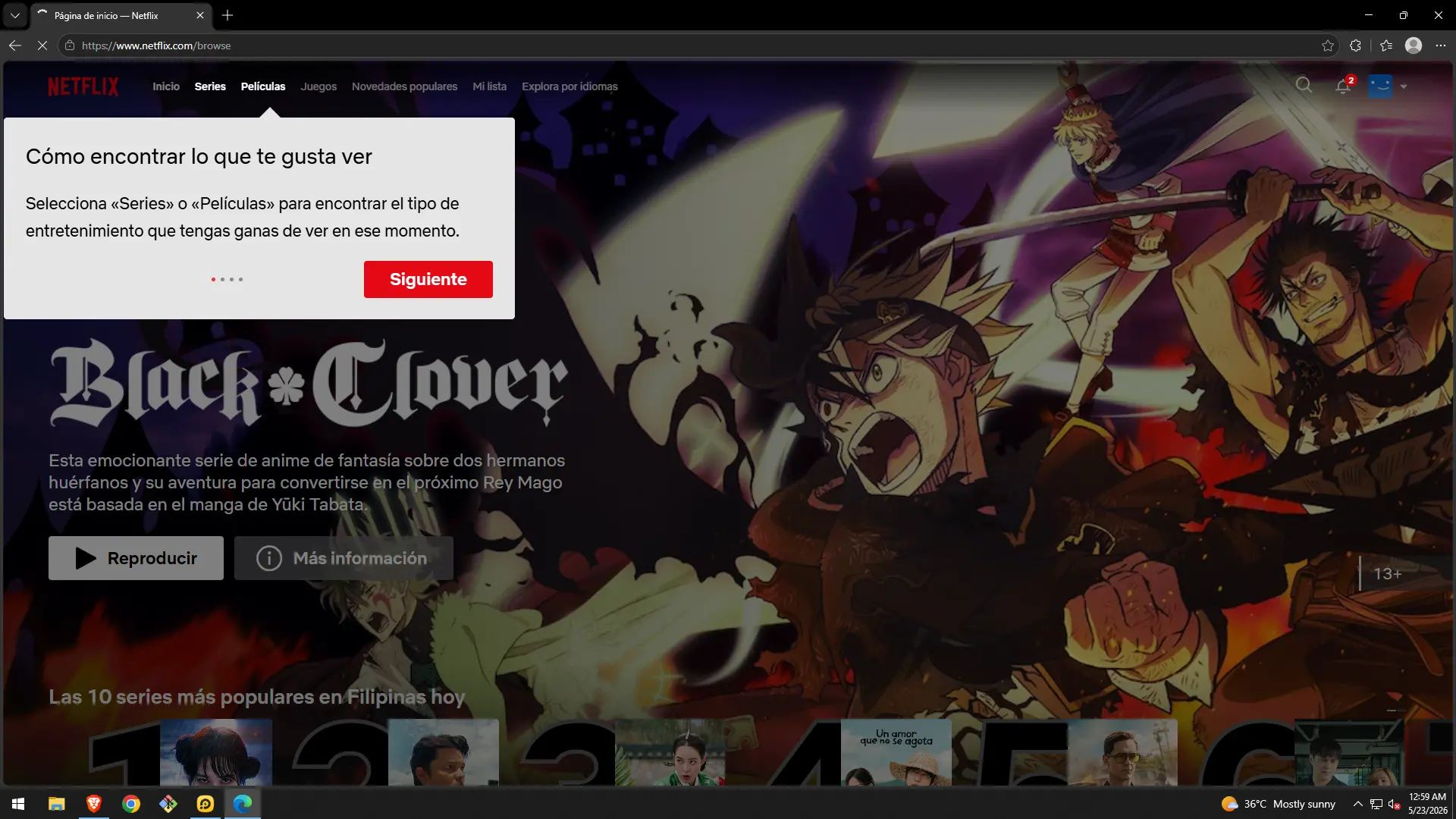Add page to favorites star icon
Image resolution: width=1456 pixels, height=819 pixels.
tap(1328, 45)
